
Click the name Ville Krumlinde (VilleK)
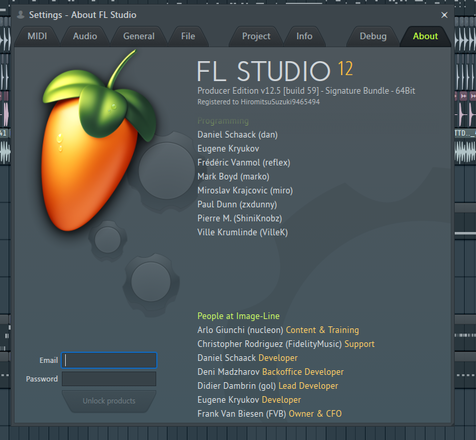click(x=242, y=232)
